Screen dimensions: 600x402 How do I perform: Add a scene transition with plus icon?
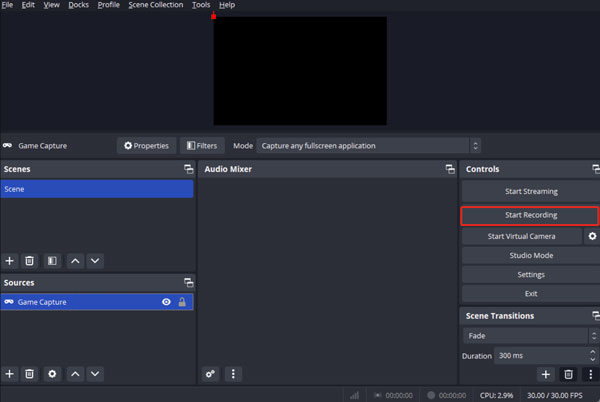point(546,374)
